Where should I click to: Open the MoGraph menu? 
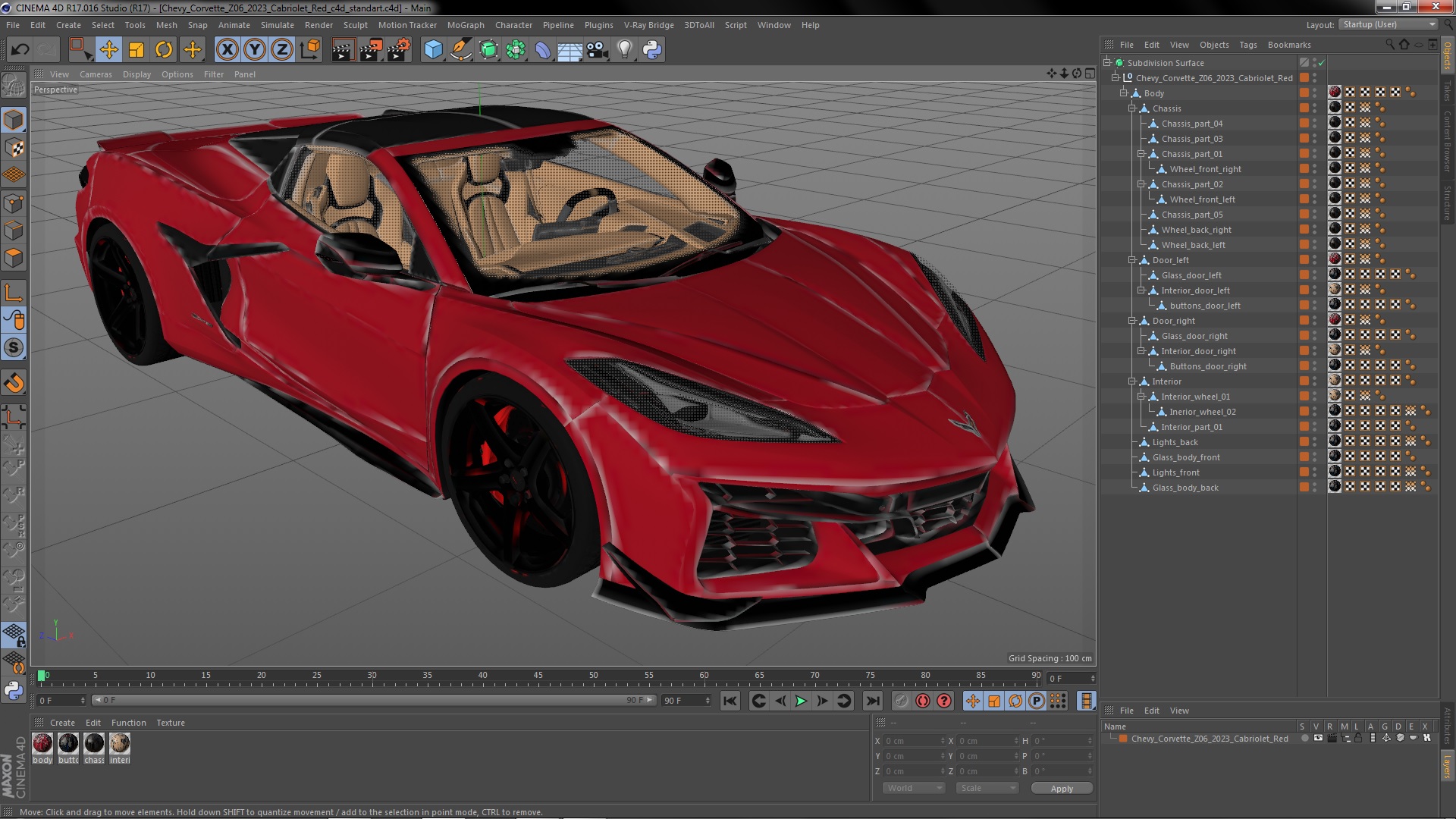click(465, 25)
